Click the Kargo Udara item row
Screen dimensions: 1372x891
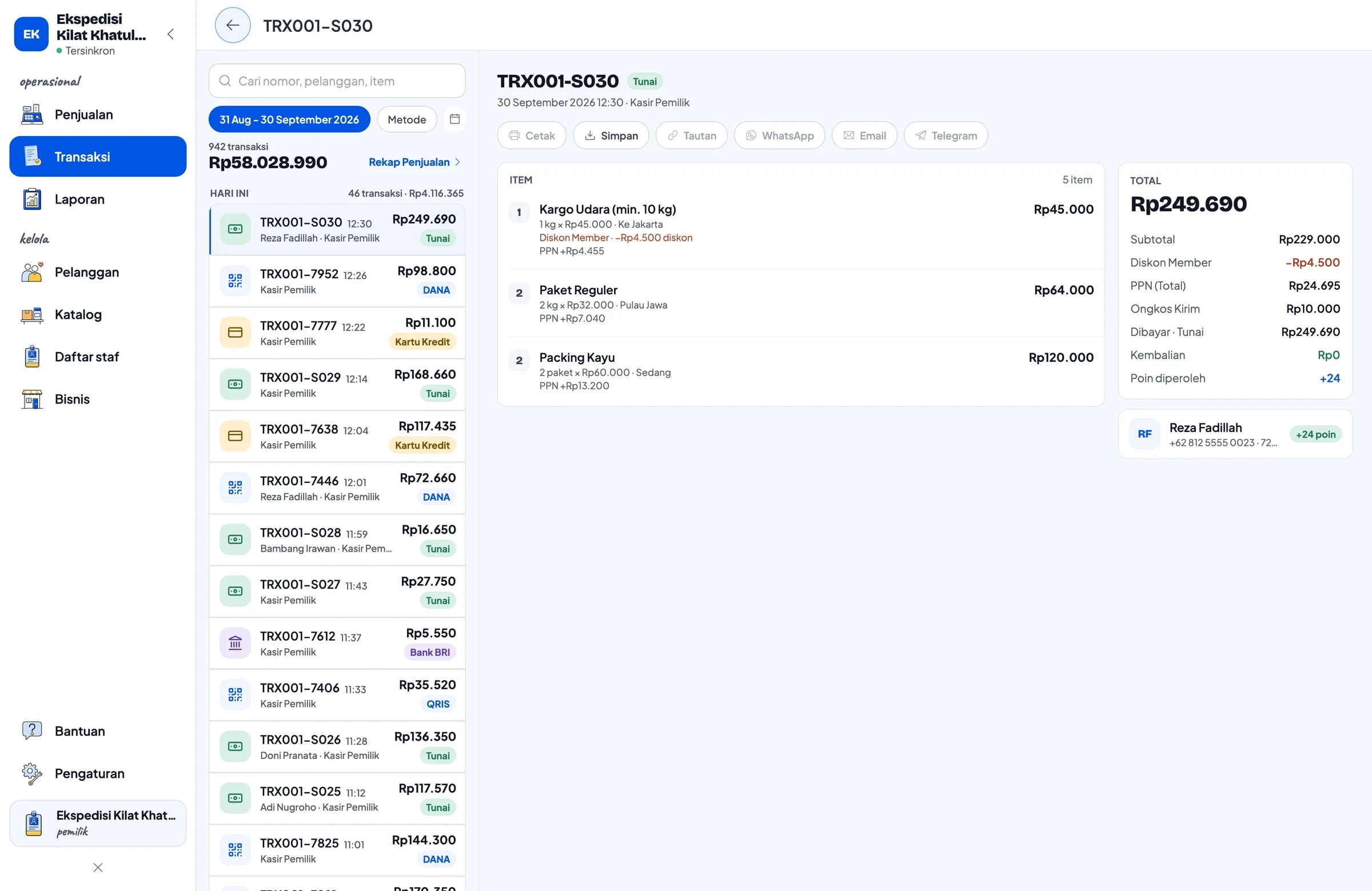(x=800, y=229)
